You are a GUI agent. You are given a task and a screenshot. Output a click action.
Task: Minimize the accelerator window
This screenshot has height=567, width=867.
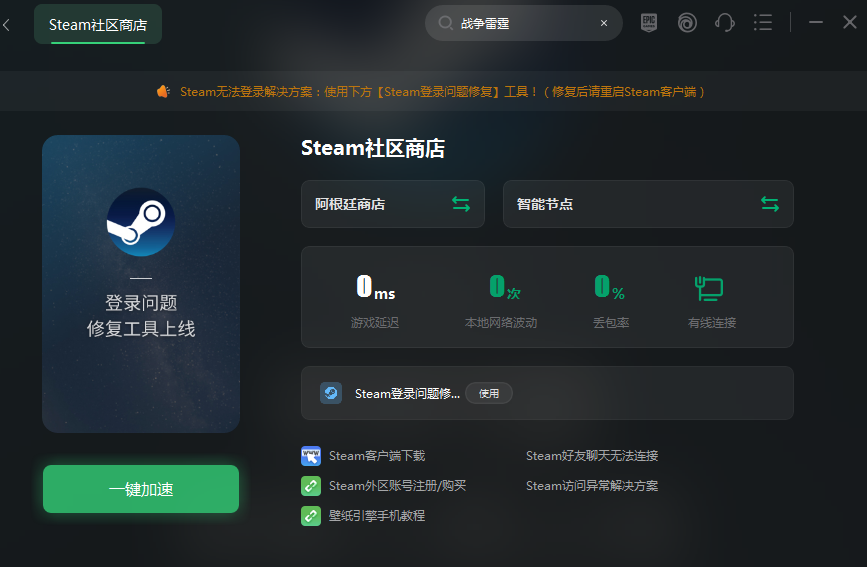click(x=816, y=23)
